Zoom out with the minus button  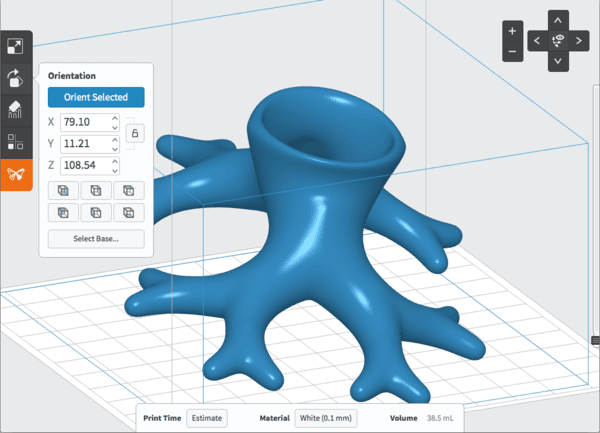point(512,50)
